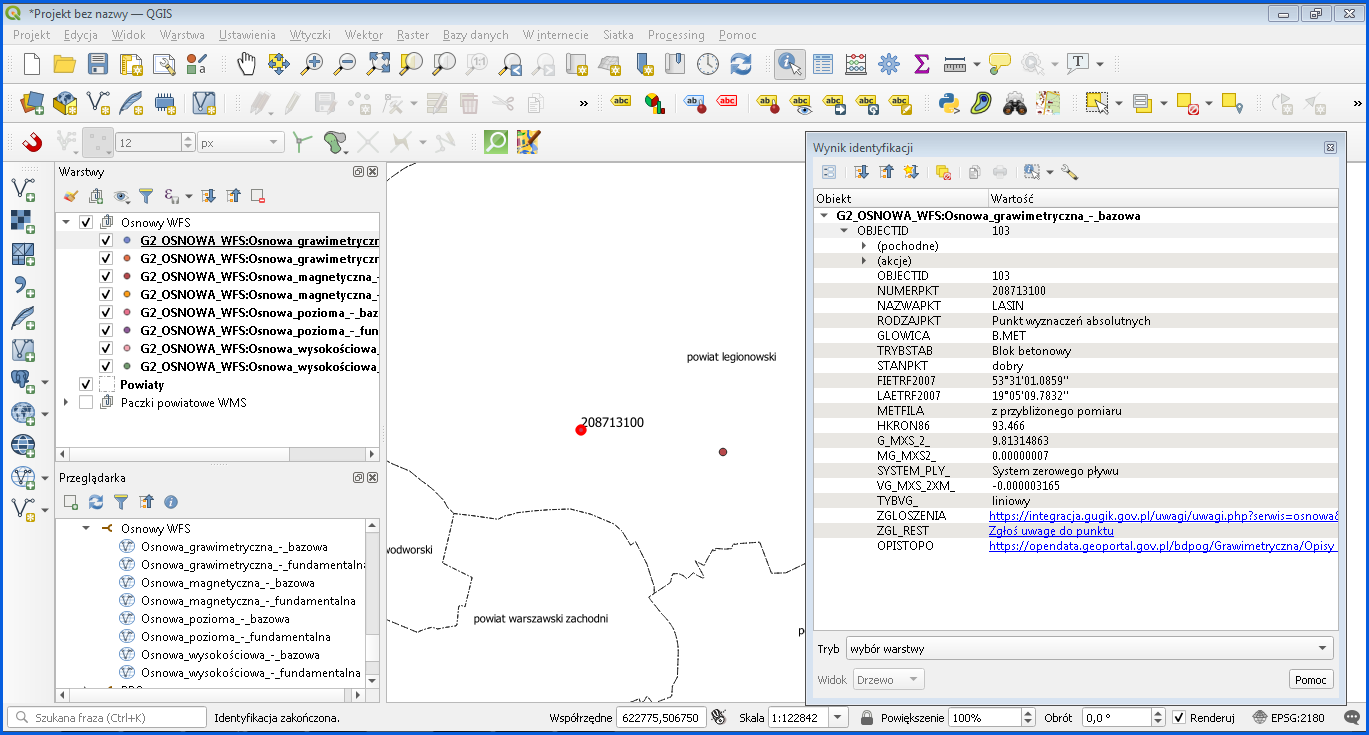This screenshot has width=1369, height=735.
Task: Click the Szukana fraza locator search box
Action: tap(106, 717)
